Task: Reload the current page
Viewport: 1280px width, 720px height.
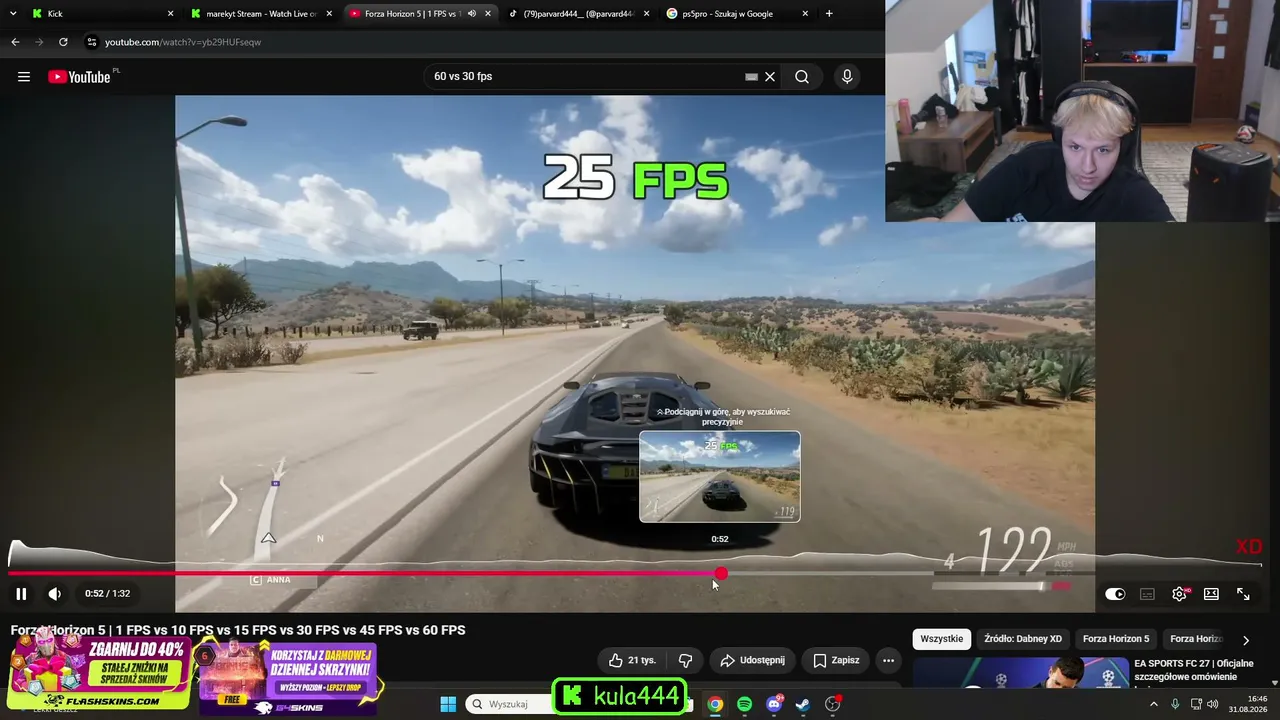Action: (63, 42)
